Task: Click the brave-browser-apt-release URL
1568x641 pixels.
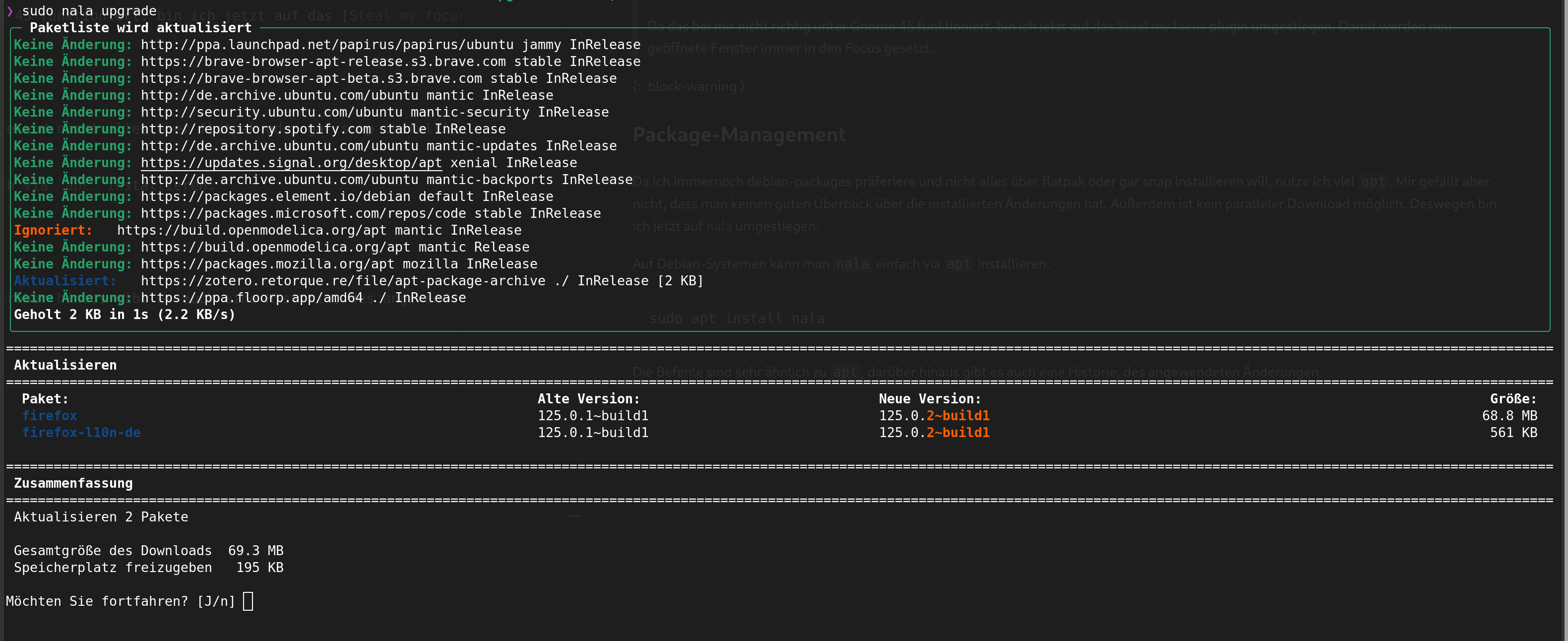Action: coord(322,62)
